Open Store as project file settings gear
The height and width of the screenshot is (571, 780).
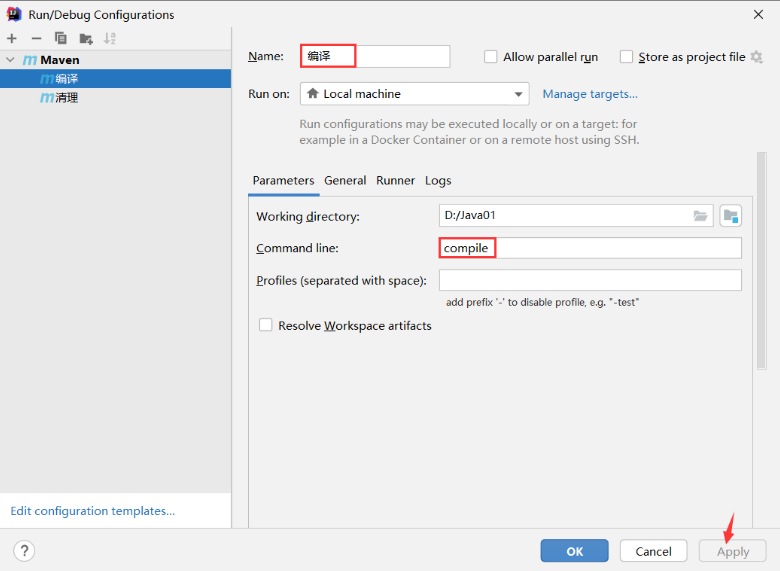click(757, 57)
